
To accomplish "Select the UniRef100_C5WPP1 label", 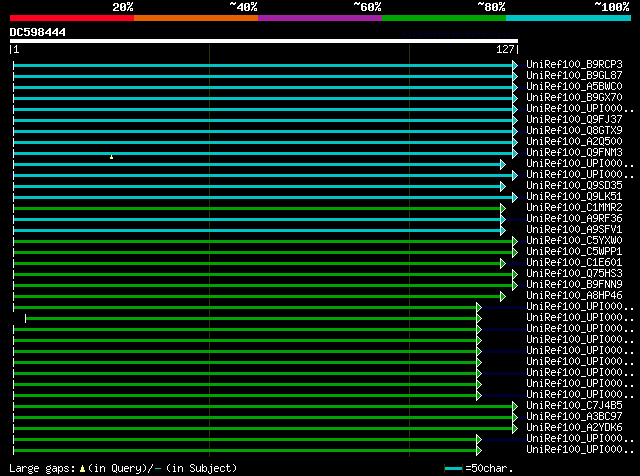I will click(574, 252).
